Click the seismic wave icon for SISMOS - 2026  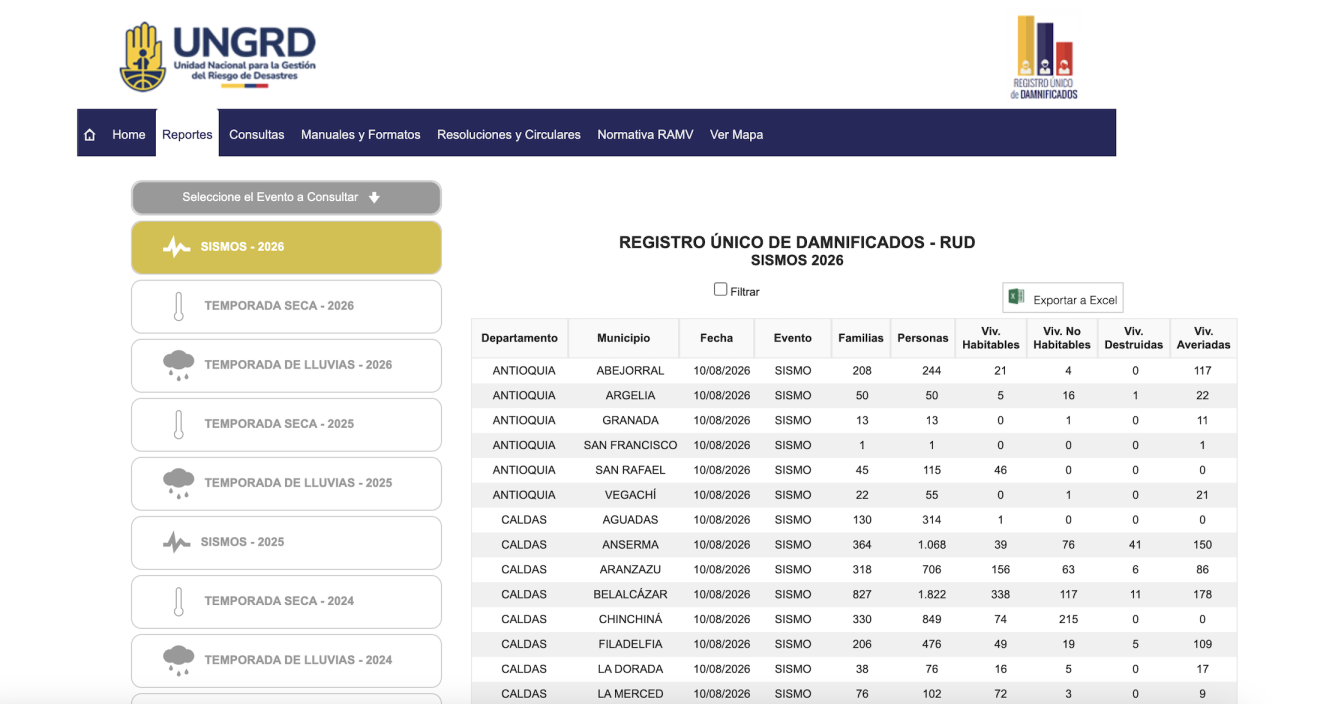coord(176,247)
